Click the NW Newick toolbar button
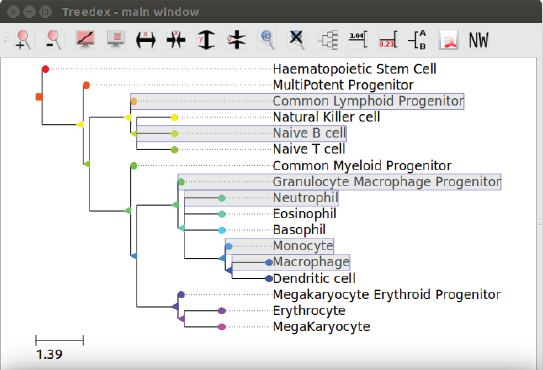The width and height of the screenshot is (543, 370). [479, 39]
